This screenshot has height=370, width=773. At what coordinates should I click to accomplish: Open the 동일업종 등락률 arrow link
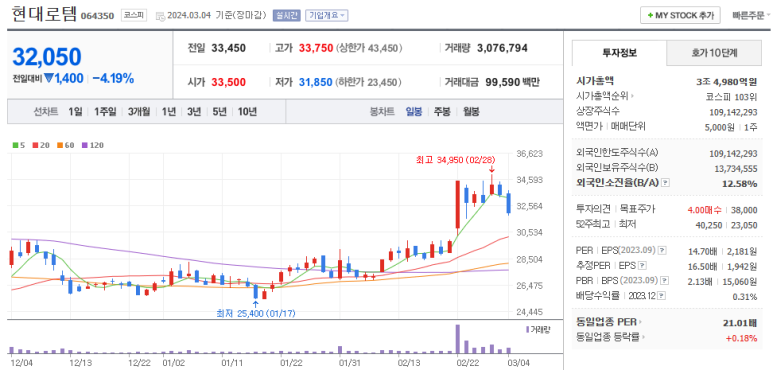(611, 337)
